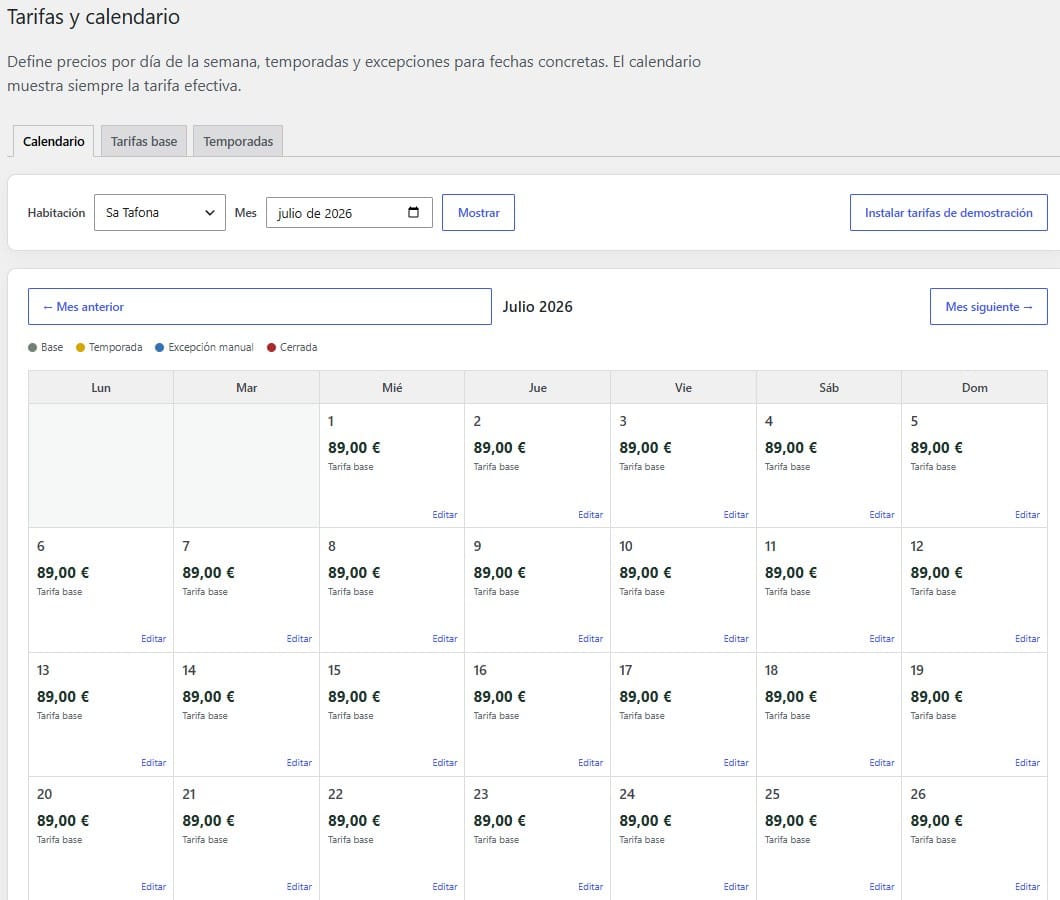The width and height of the screenshot is (1060, 900).
Task: Edit the rate for July 2
Action: coord(590,515)
